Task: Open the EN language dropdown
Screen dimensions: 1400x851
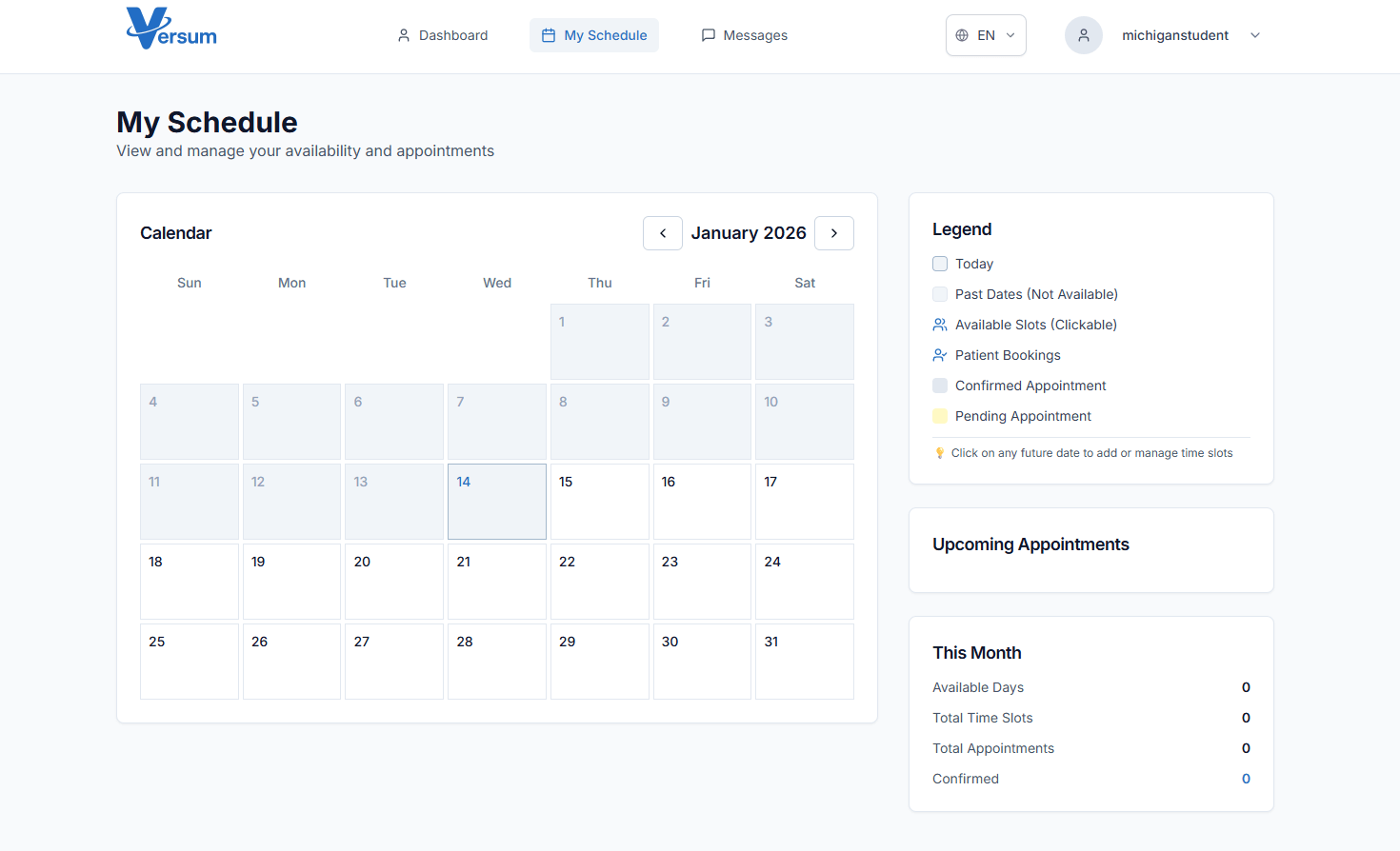Action: click(986, 34)
